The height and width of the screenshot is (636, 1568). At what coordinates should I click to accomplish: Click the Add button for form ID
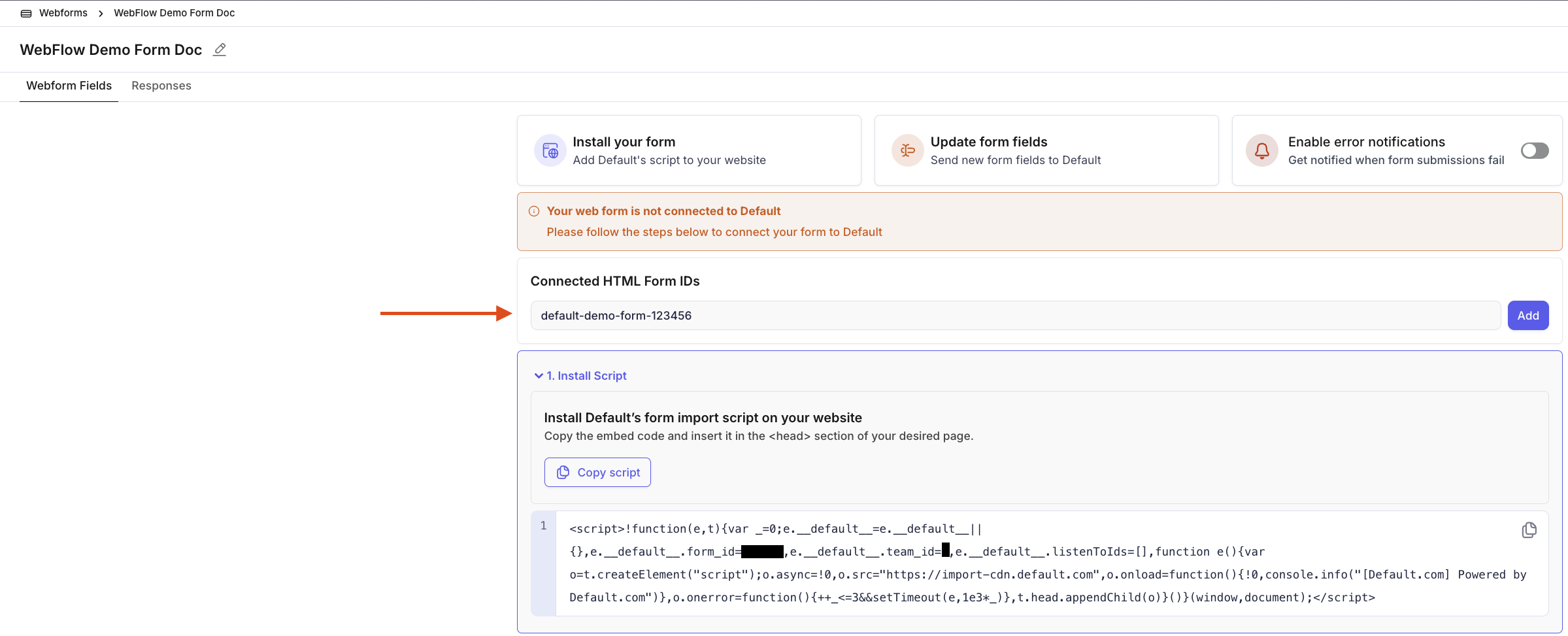(x=1527, y=316)
